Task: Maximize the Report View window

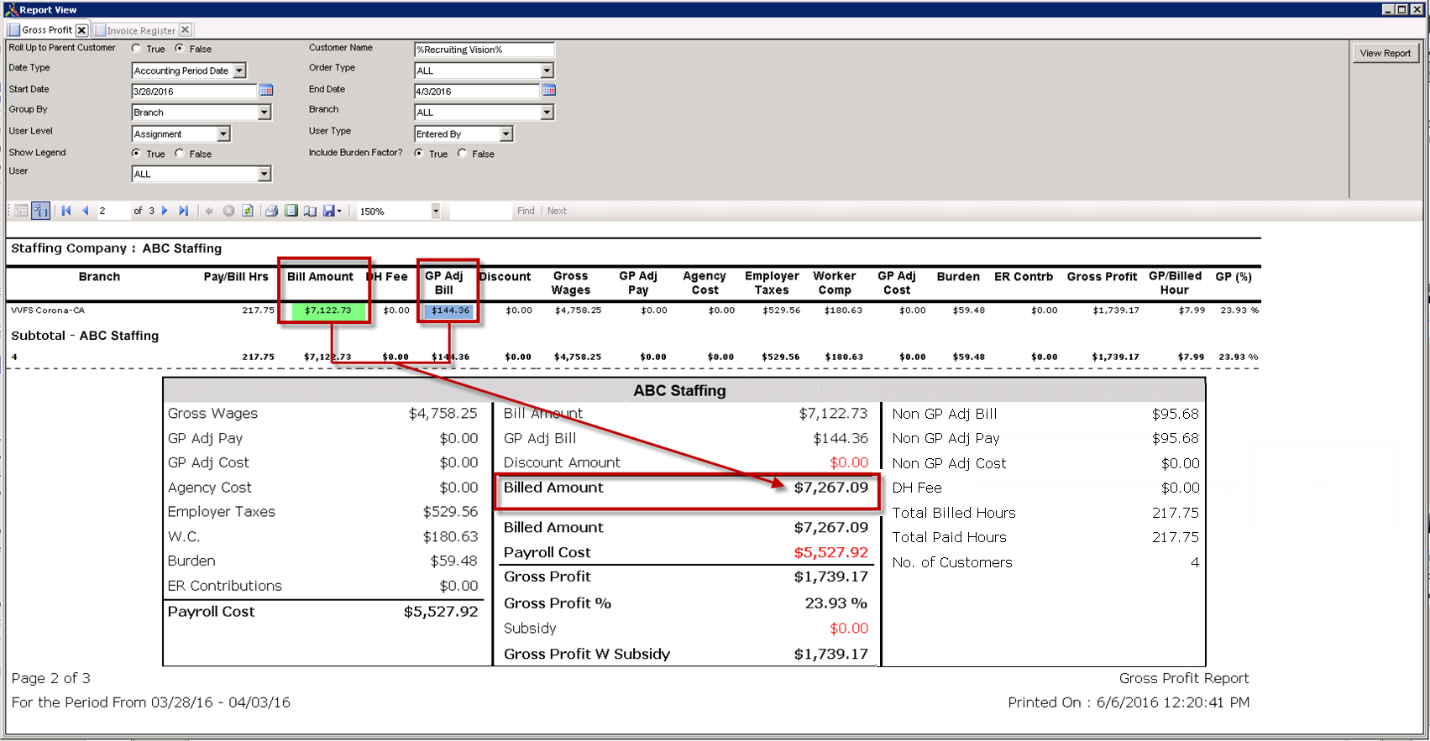Action: pos(1402,9)
